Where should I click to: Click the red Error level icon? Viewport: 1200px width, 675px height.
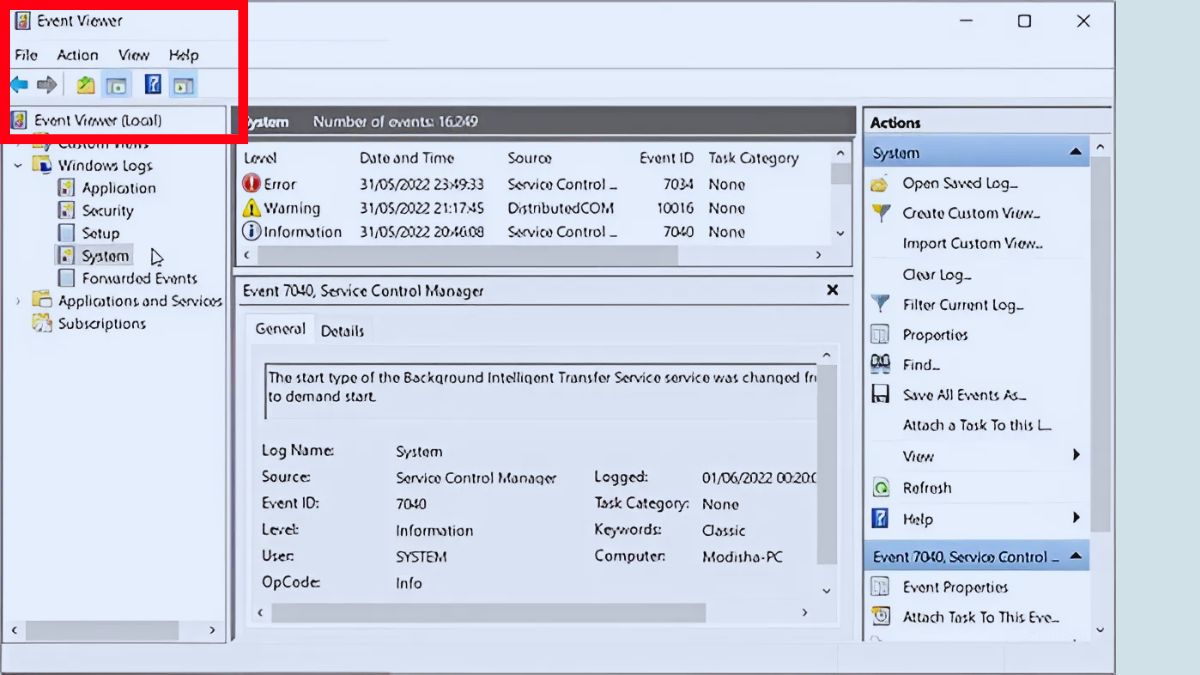pyautogui.click(x=251, y=184)
